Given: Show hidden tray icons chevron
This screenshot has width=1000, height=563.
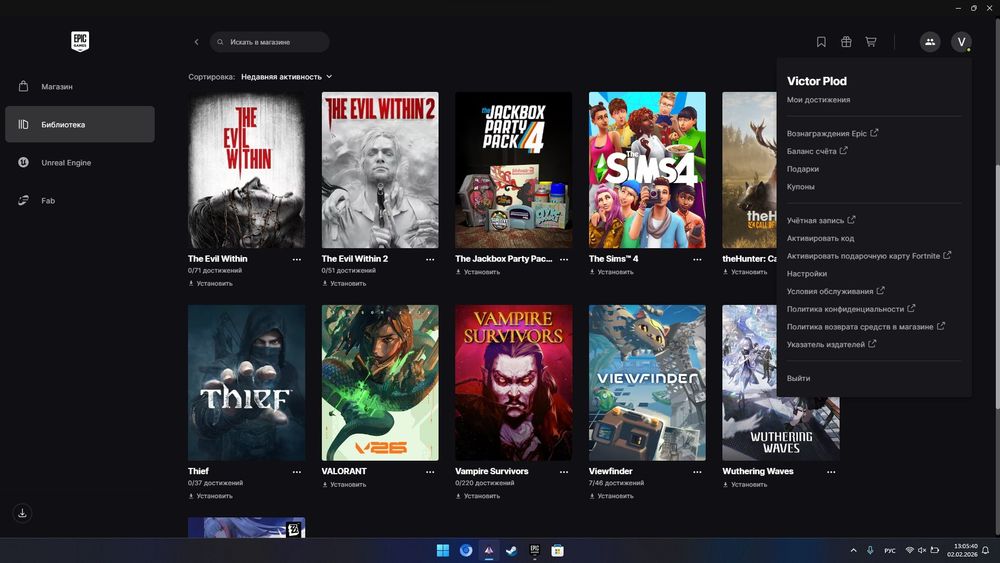Looking at the screenshot, I should click(853, 550).
